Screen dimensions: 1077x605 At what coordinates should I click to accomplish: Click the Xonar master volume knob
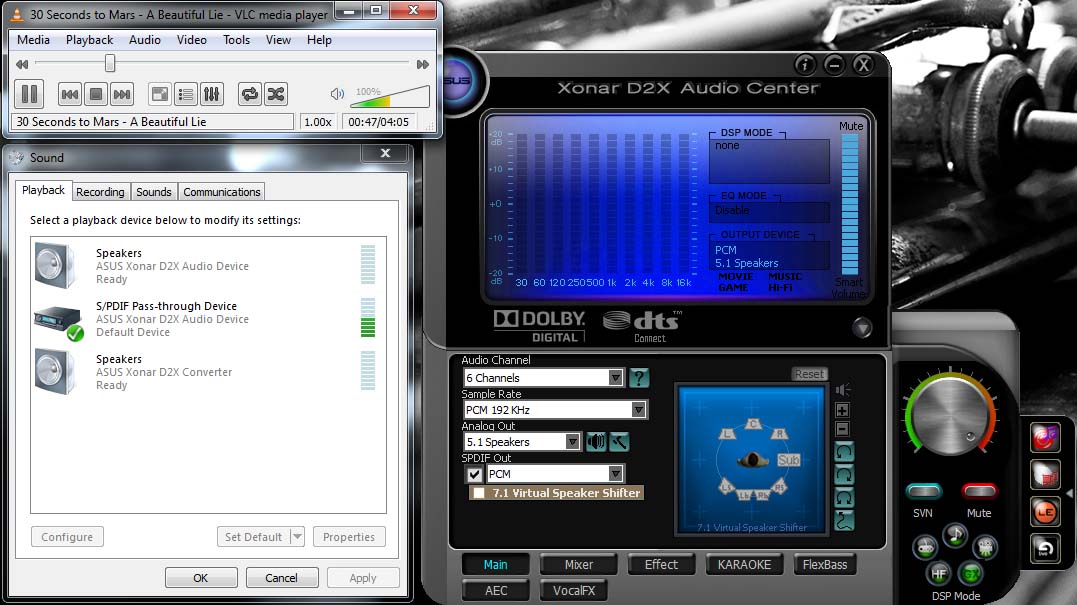pos(951,415)
